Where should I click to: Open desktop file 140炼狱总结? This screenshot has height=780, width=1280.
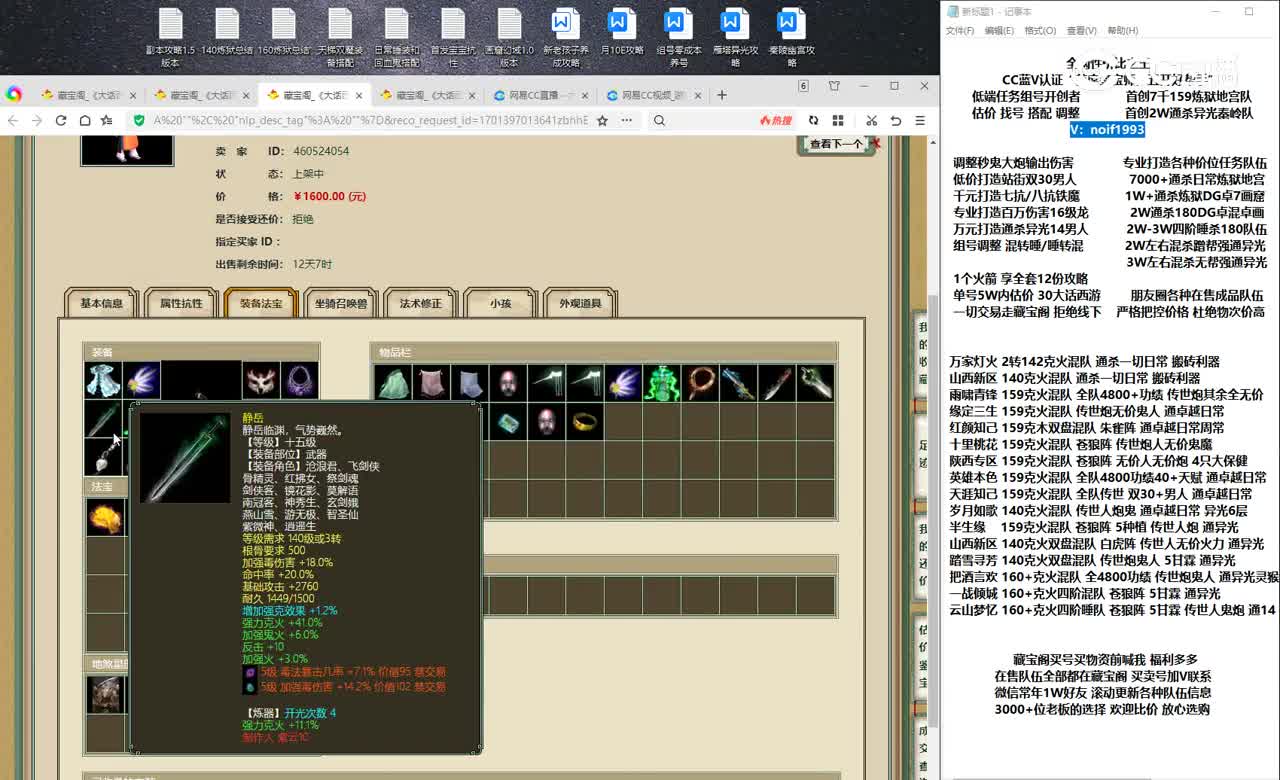(x=227, y=33)
